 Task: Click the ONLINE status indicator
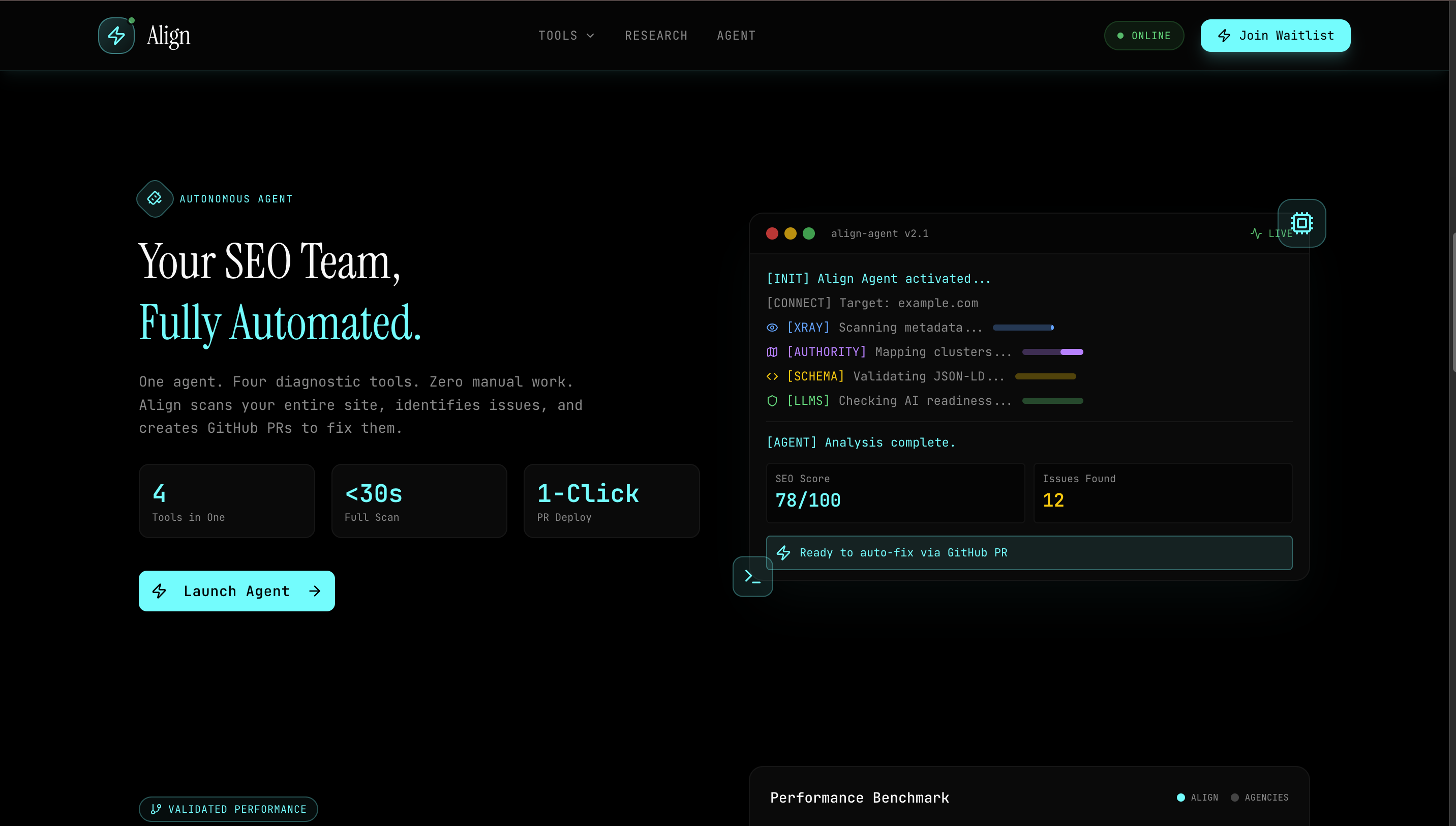pyautogui.click(x=1143, y=35)
